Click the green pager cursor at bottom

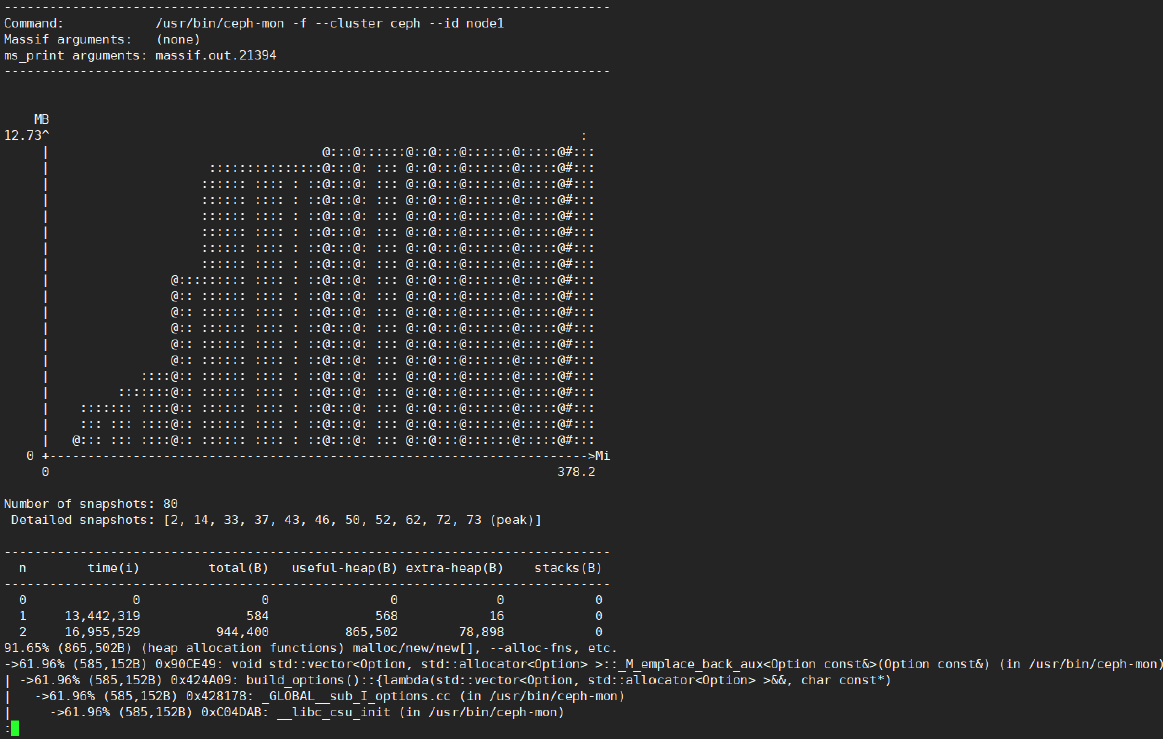(x=15, y=729)
